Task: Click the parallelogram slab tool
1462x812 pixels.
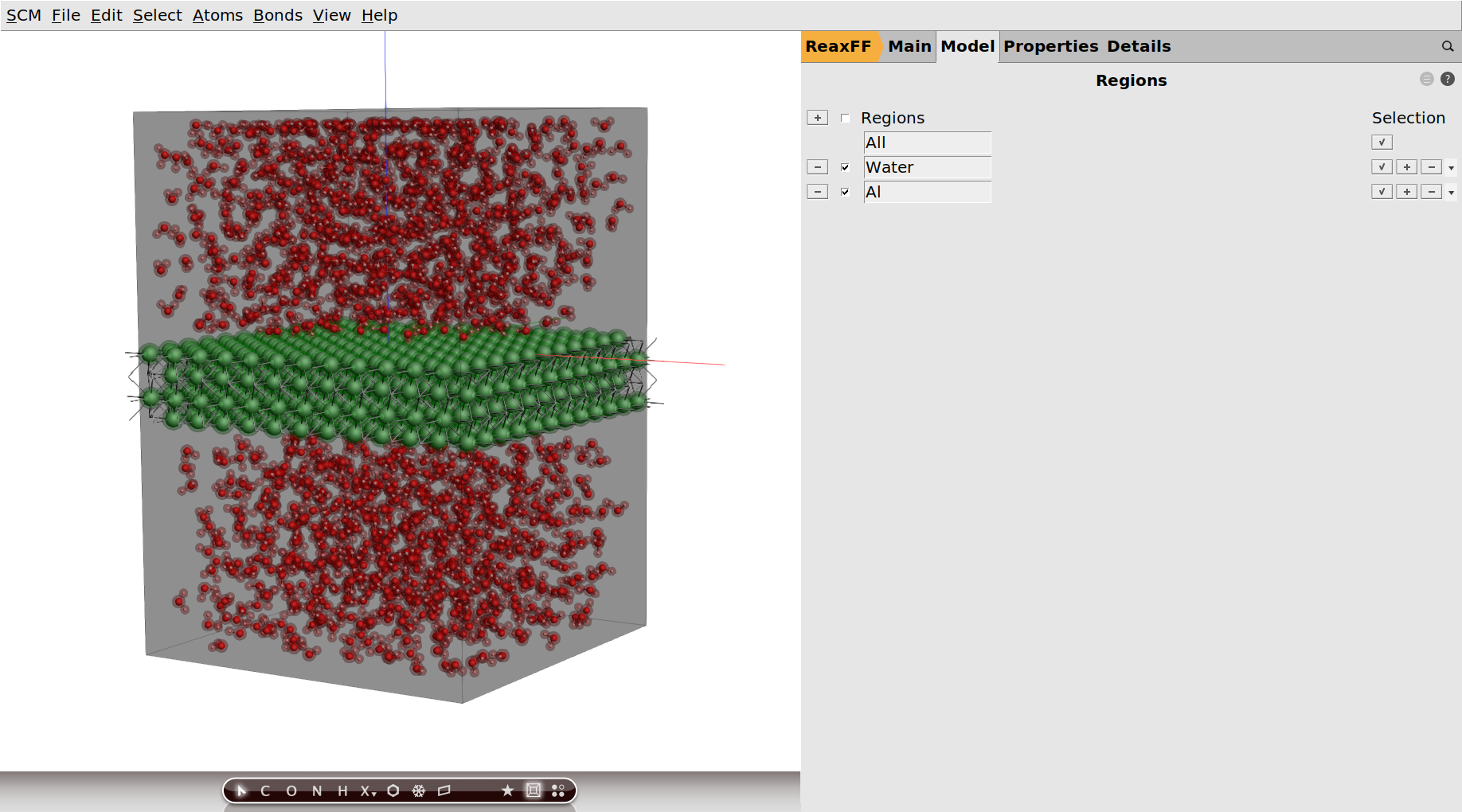Action: pos(444,791)
